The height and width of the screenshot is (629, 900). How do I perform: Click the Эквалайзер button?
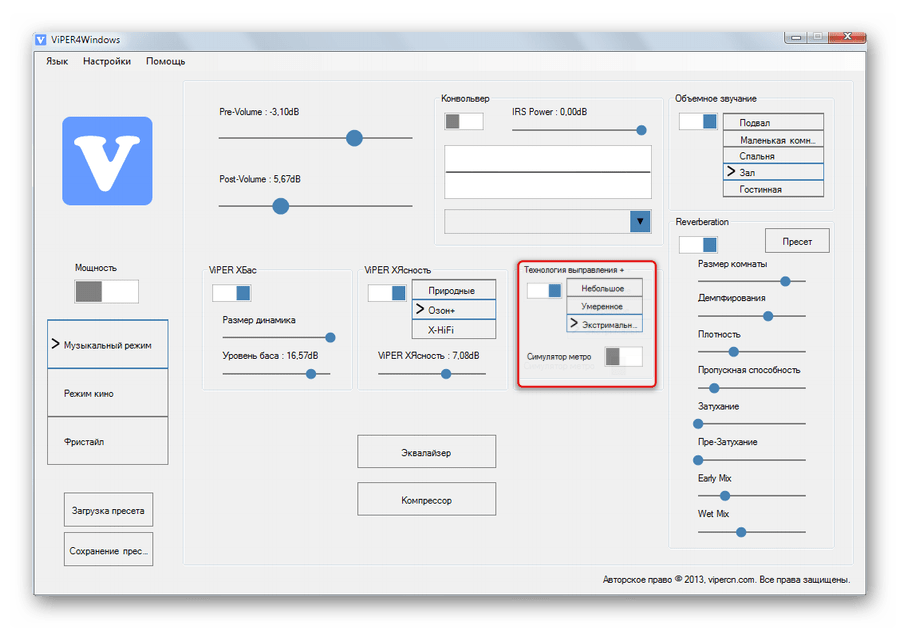point(426,452)
